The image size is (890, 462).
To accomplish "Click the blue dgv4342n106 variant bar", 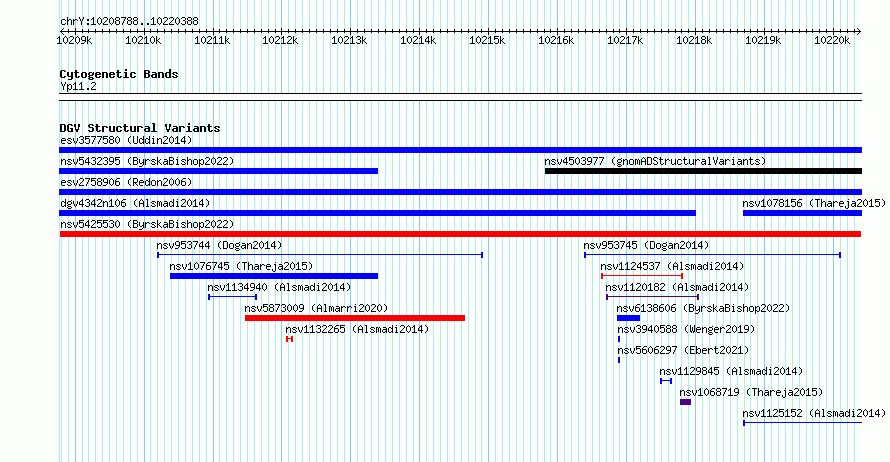I will coord(377,213).
